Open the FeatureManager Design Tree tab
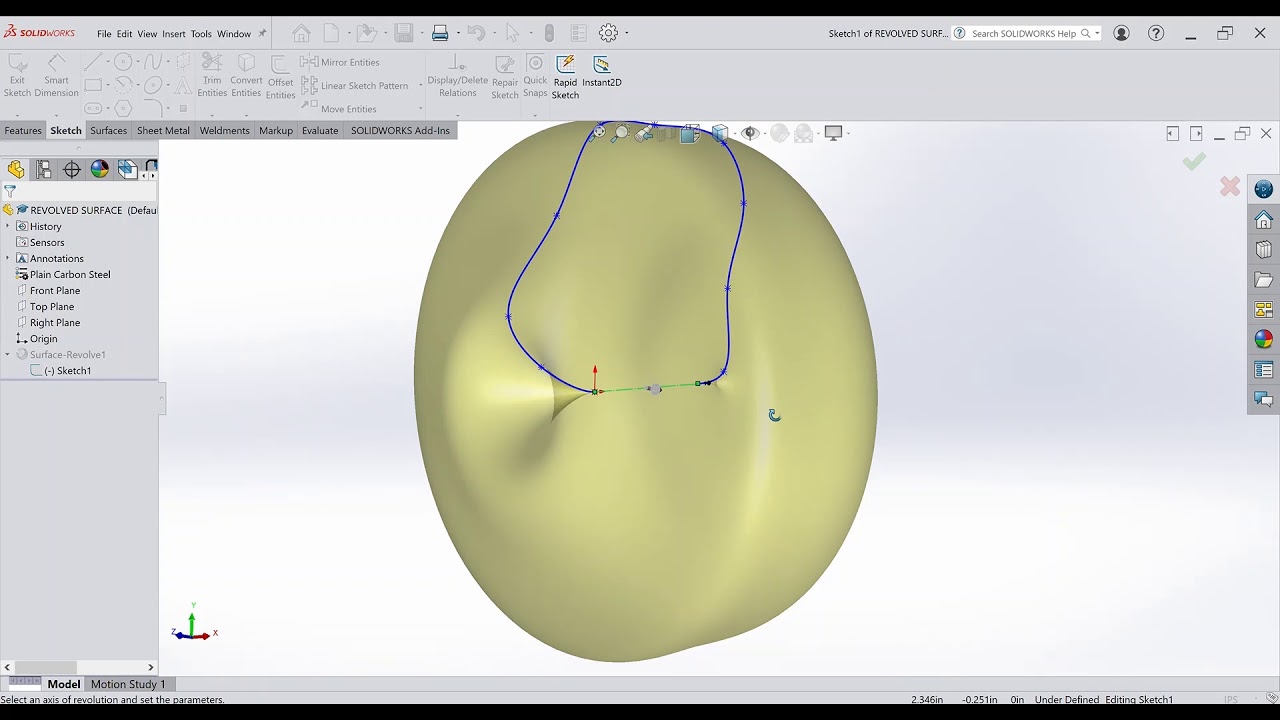This screenshot has width=1280, height=720. pos(15,170)
